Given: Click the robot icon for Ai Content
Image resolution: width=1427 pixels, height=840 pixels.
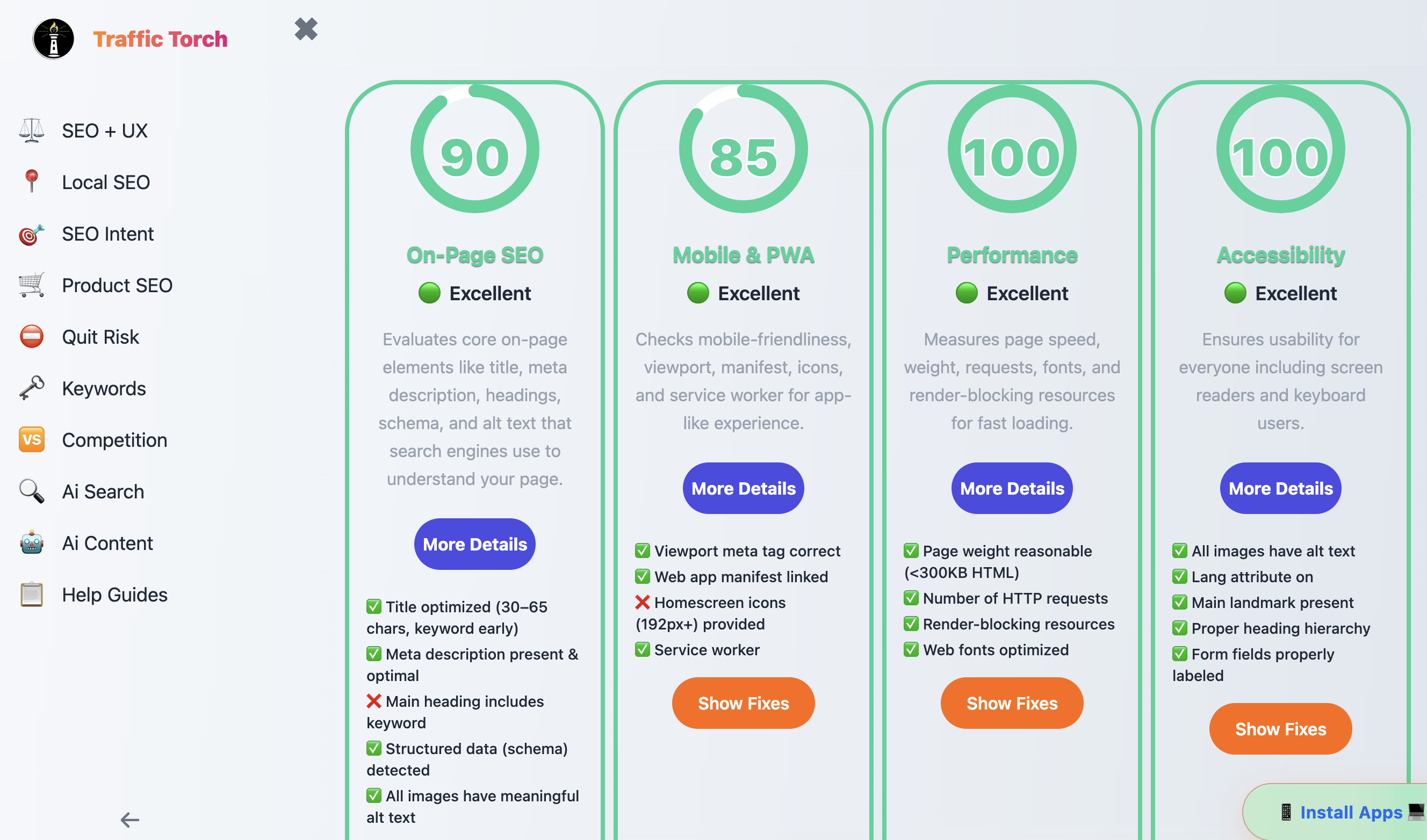Looking at the screenshot, I should point(32,543).
